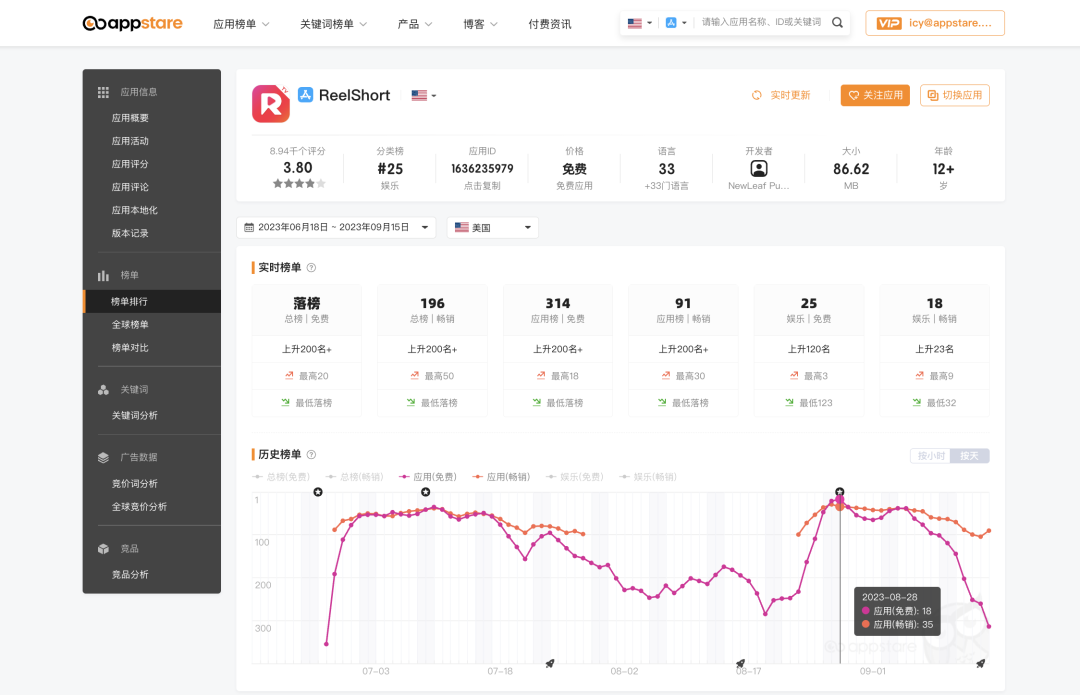
Task: Click the appstare logo icon
Action: coord(91,24)
